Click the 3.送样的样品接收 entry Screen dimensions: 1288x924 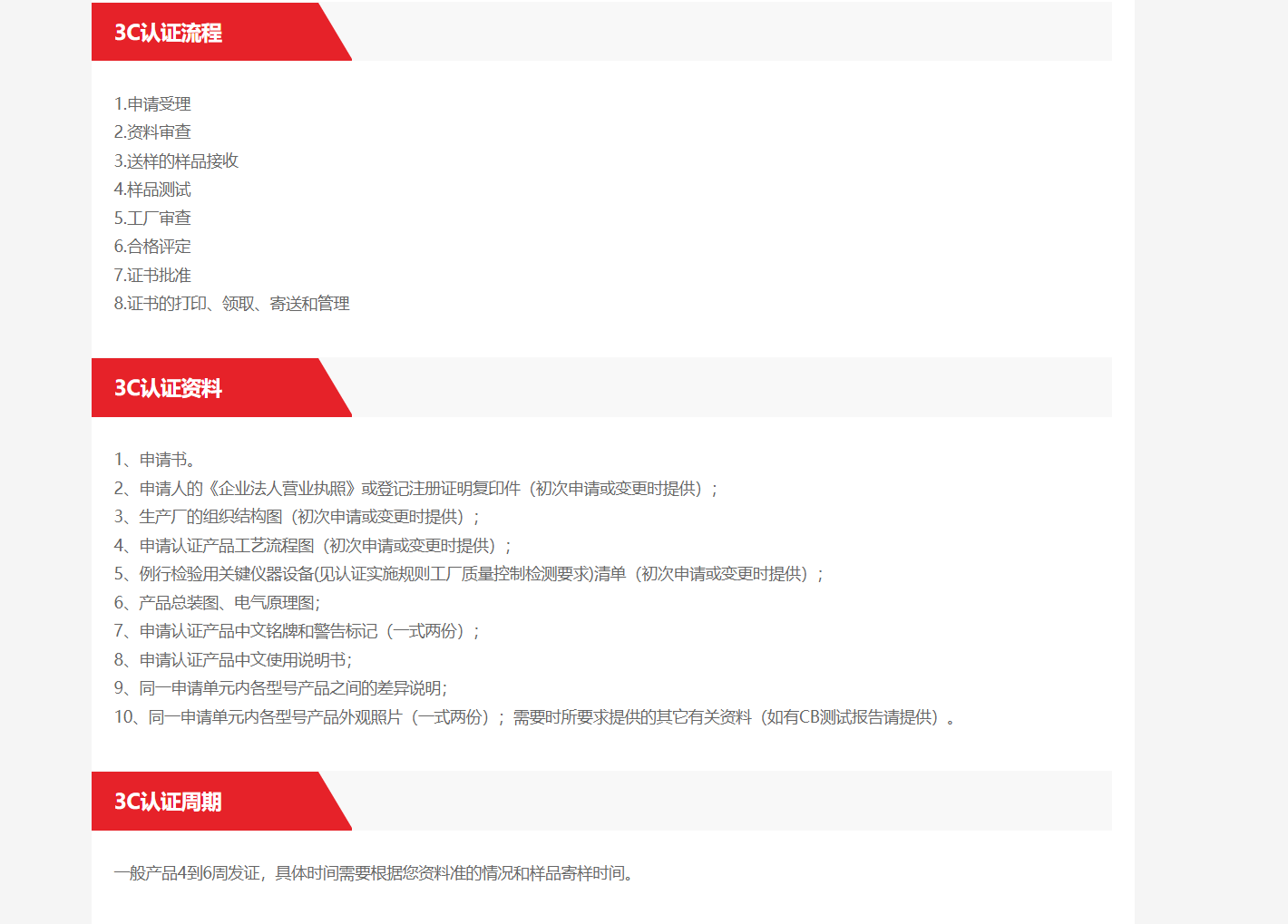tap(177, 160)
